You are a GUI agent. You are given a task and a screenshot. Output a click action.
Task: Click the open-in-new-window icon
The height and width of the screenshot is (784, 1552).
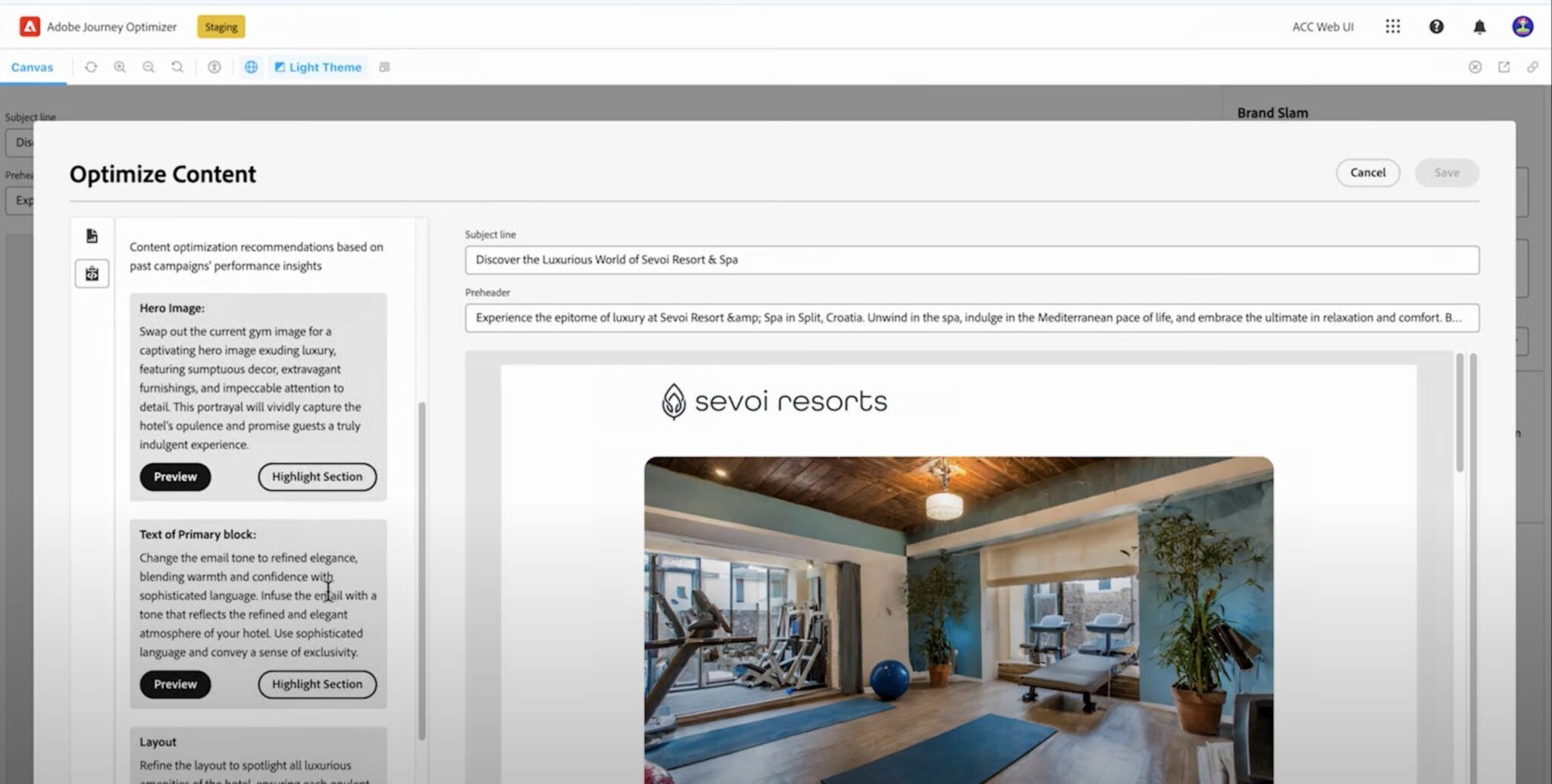[1503, 67]
